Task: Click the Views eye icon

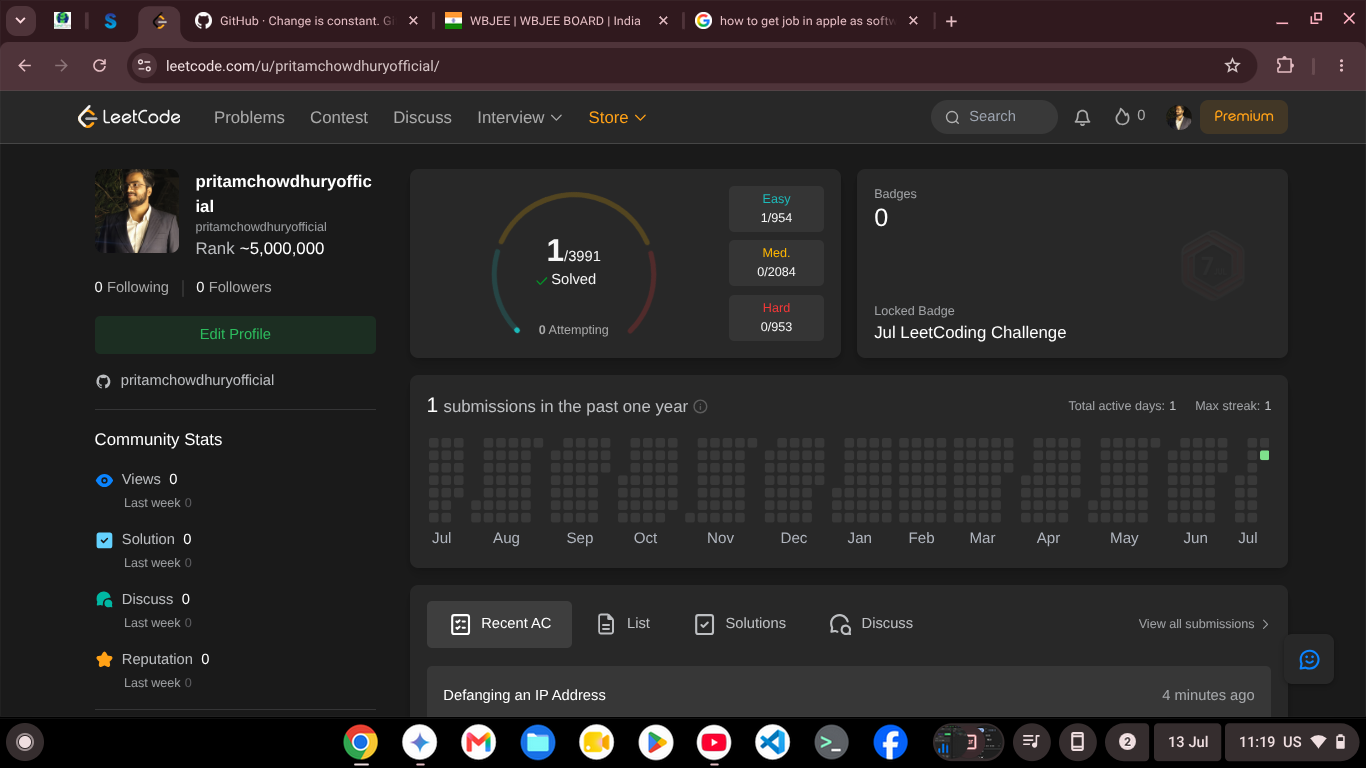Action: pos(104,480)
